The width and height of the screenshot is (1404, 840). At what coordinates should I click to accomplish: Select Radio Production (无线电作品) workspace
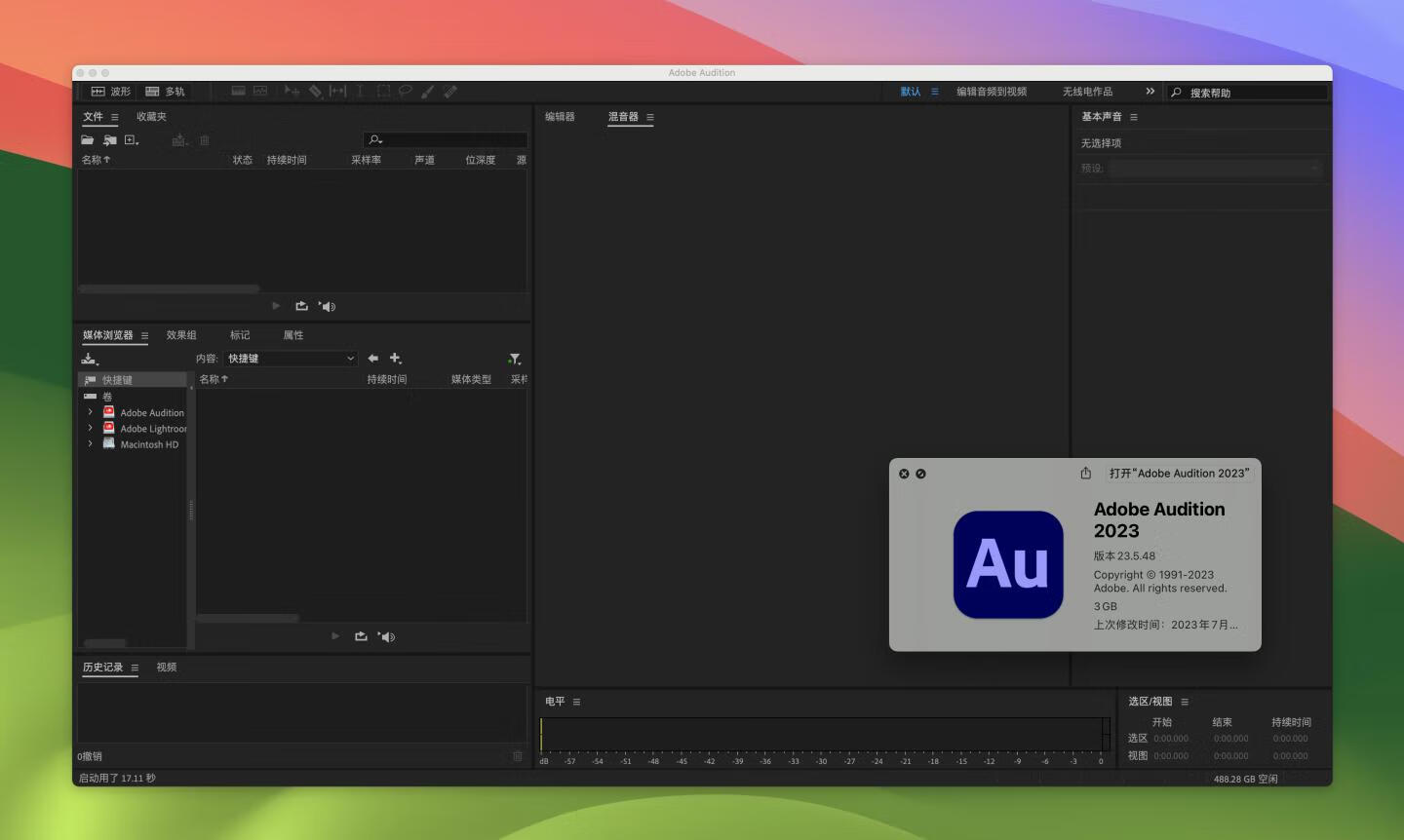click(x=1087, y=92)
